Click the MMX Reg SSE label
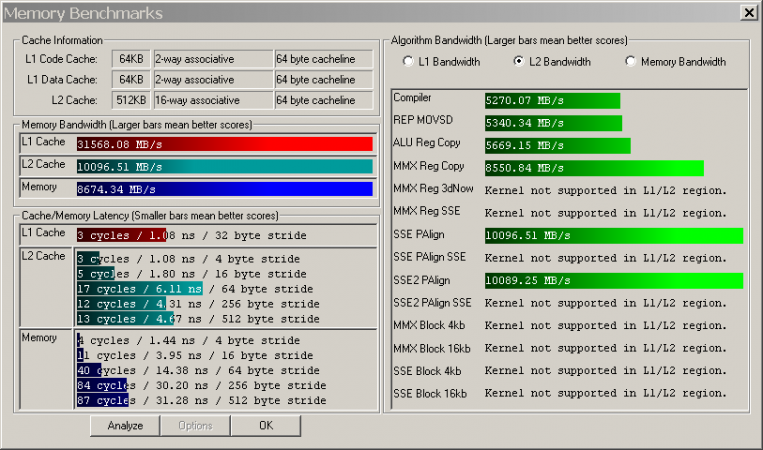This screenshot has height=450, width=763. 427,211
